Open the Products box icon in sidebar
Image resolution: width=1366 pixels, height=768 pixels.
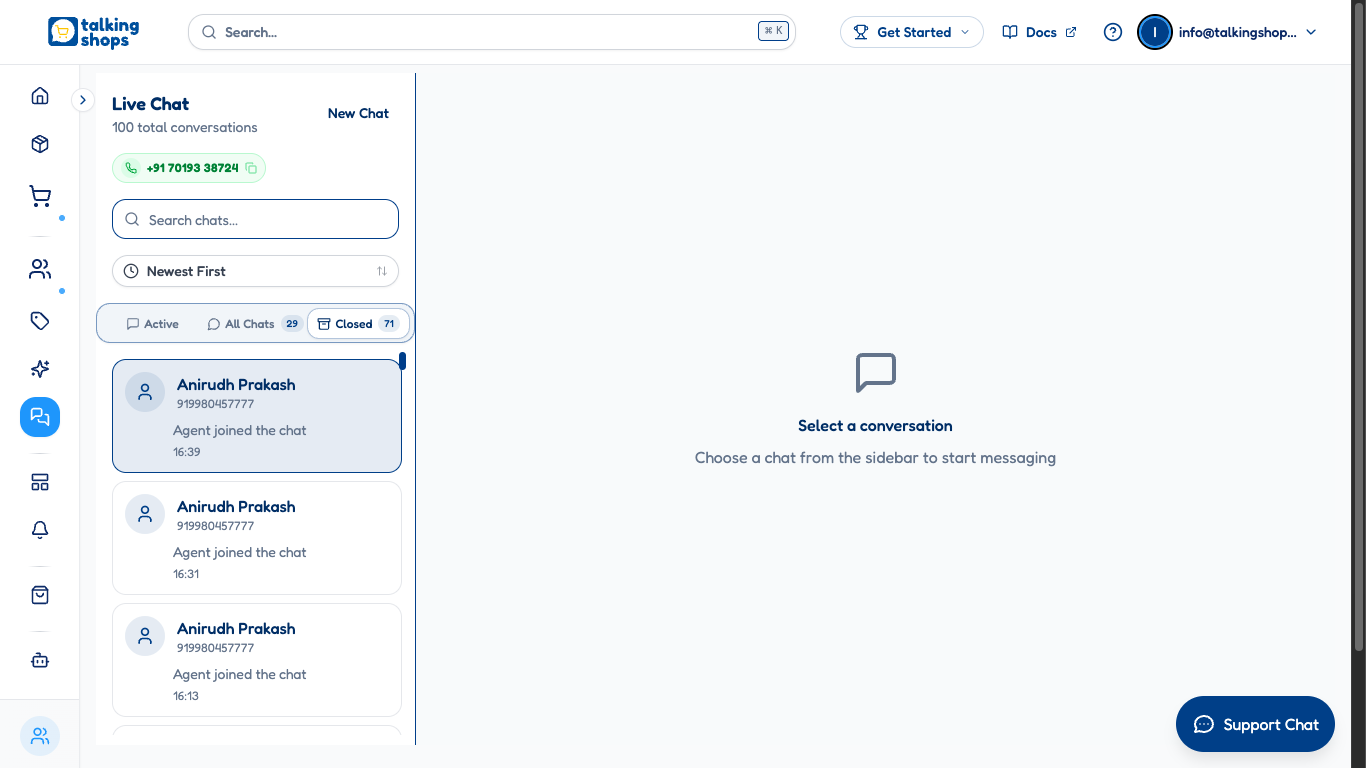pyautogui.click(x=40, y=144)
